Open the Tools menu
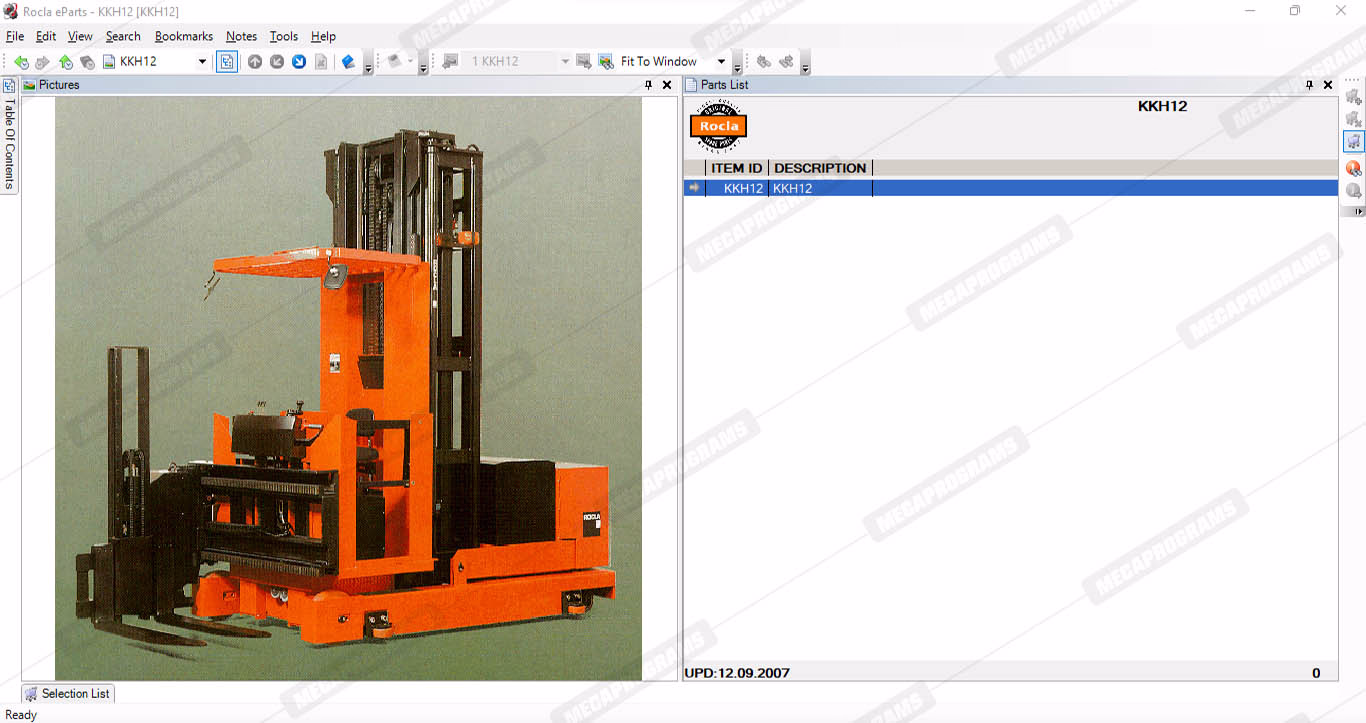 [283, 36]
